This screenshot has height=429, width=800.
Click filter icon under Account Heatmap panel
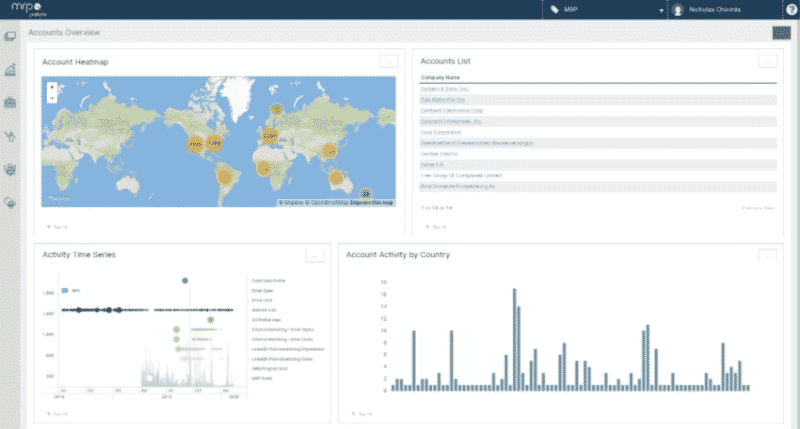49,227
